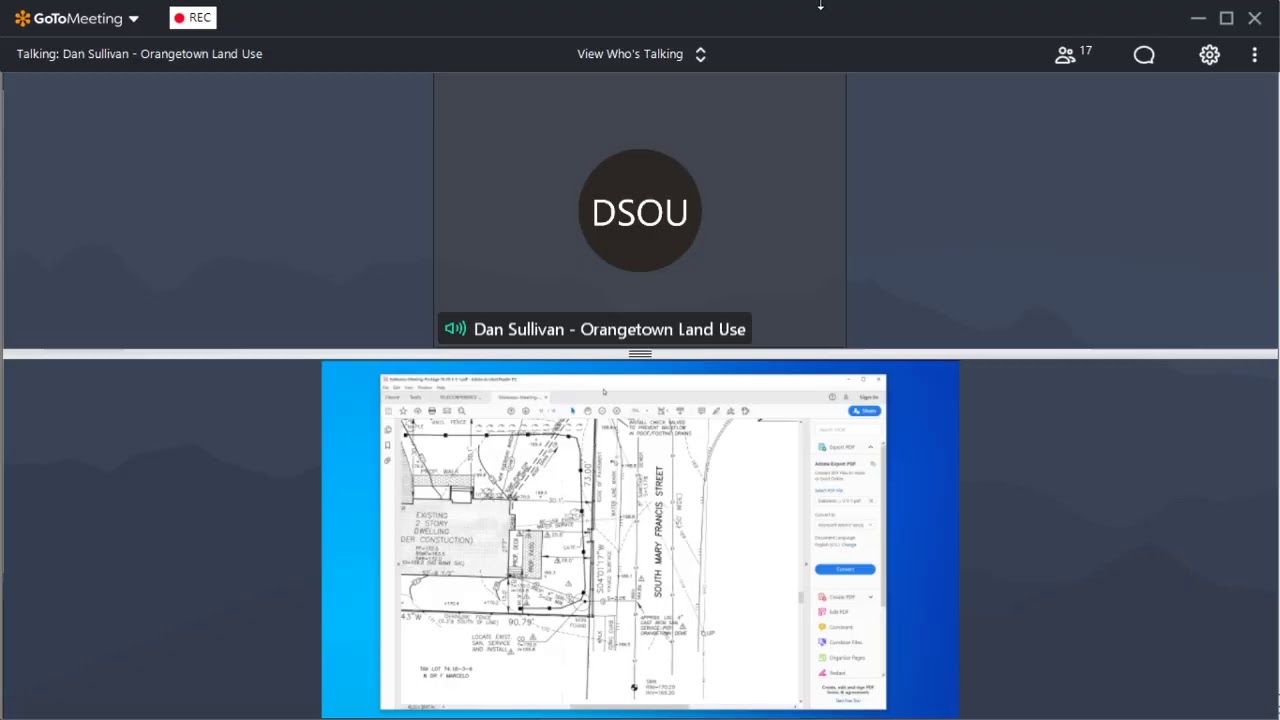Click the tools search field in shared Reader
The width and height of the screenshot is (1280, 720).
tap(846, 429)
